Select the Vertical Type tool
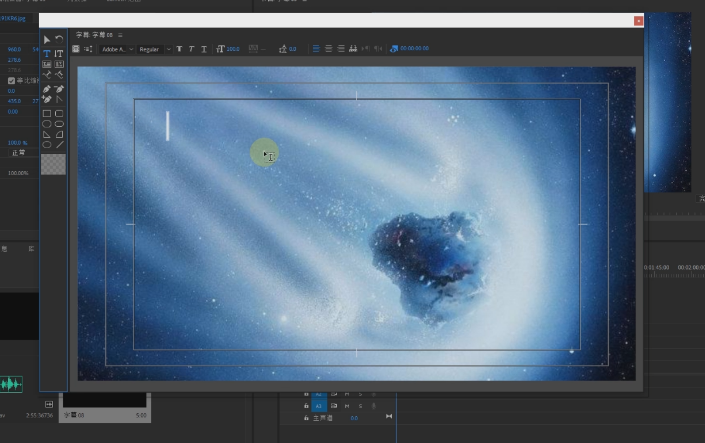Viewport: 705px width, 443px height. click(59, 54)
